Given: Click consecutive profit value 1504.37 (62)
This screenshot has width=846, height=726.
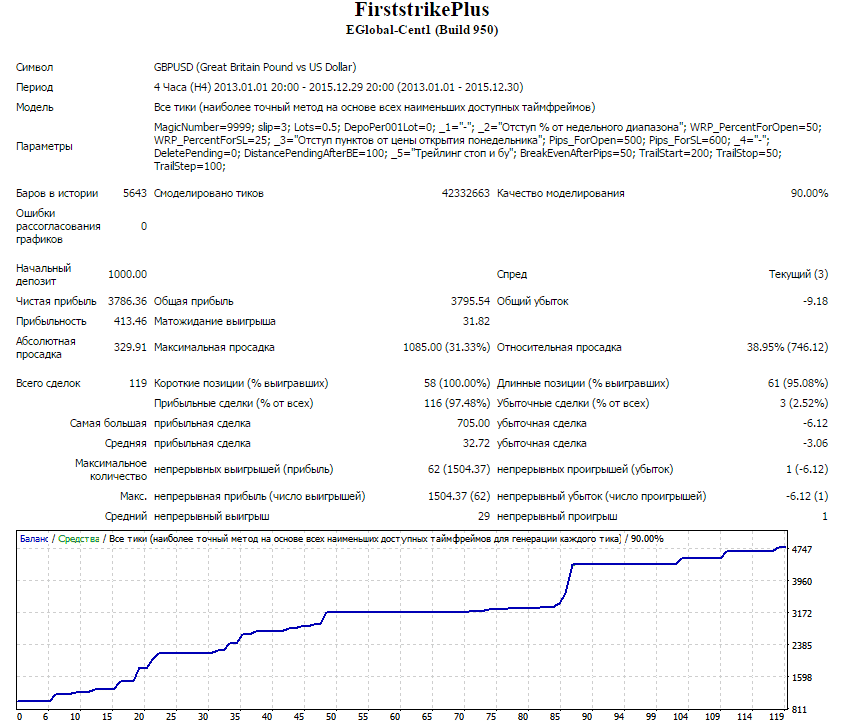Looking at the screenshot, I should [x=459, y=496].
